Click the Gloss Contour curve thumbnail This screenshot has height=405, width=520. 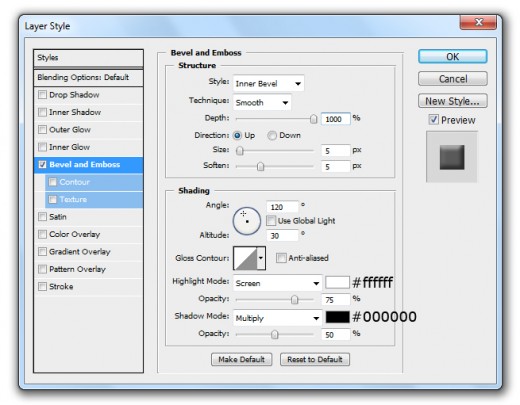245,258
